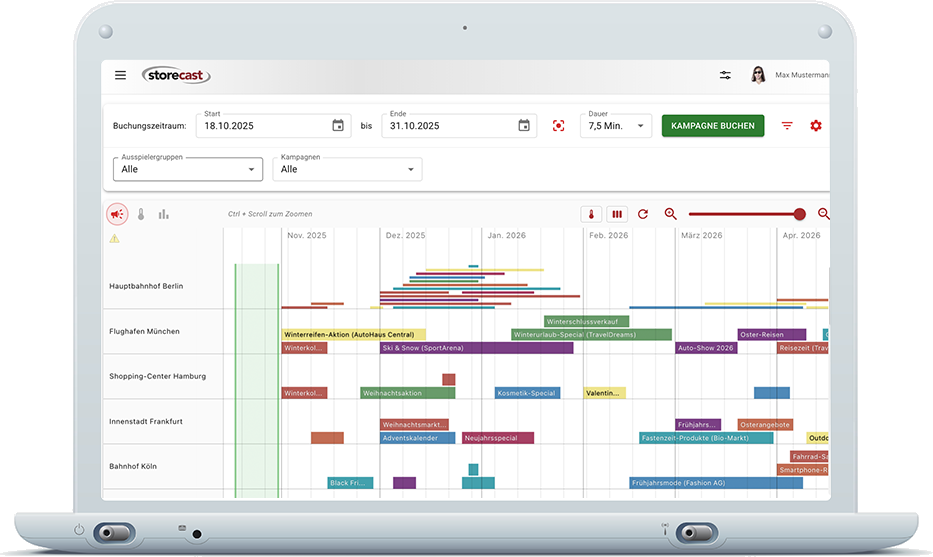The width and height of the screenshot is (933, 557).
Task: Select the Winterschlussverkauf campaign bar
Action: [587, 321]
